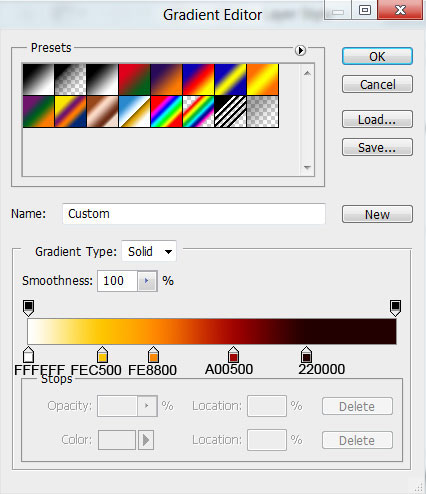Select the Red, Green gradient preset
Screen dimensions: 426x494
[134, 80]
